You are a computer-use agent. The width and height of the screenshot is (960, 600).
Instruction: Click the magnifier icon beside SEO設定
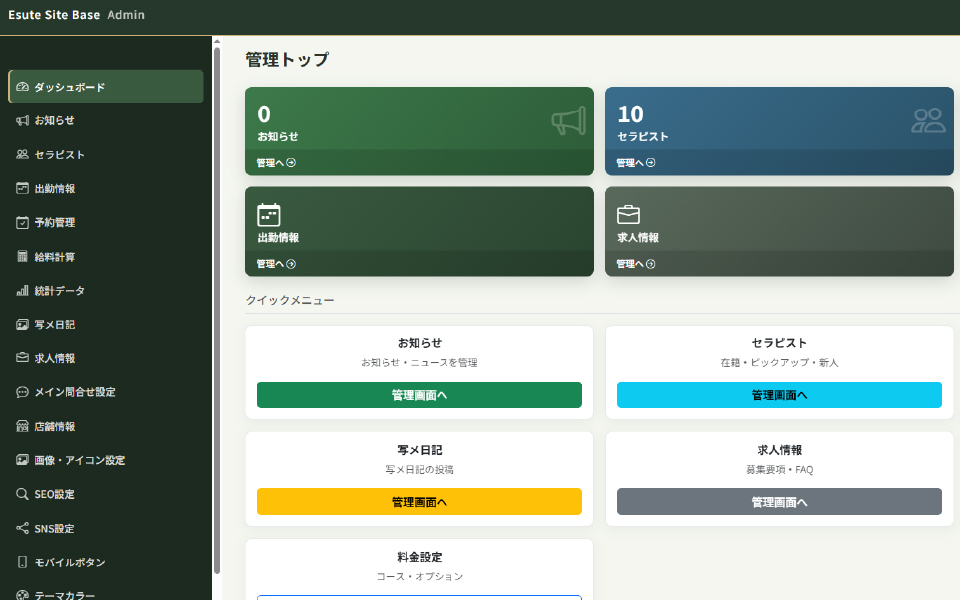click(23, 494)
